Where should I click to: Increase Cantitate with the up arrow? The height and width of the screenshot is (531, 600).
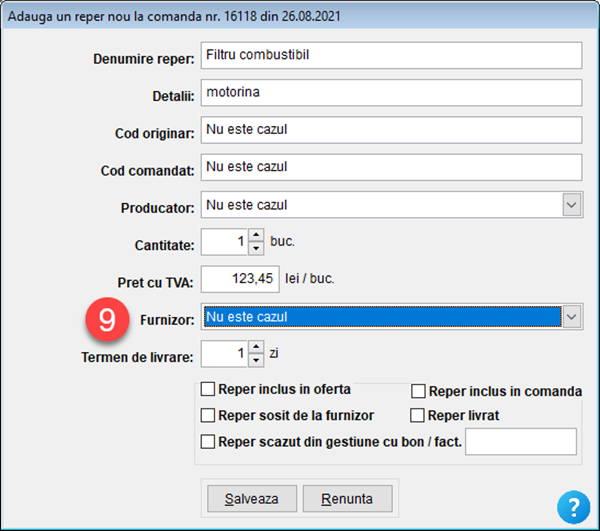pos(255,236)
